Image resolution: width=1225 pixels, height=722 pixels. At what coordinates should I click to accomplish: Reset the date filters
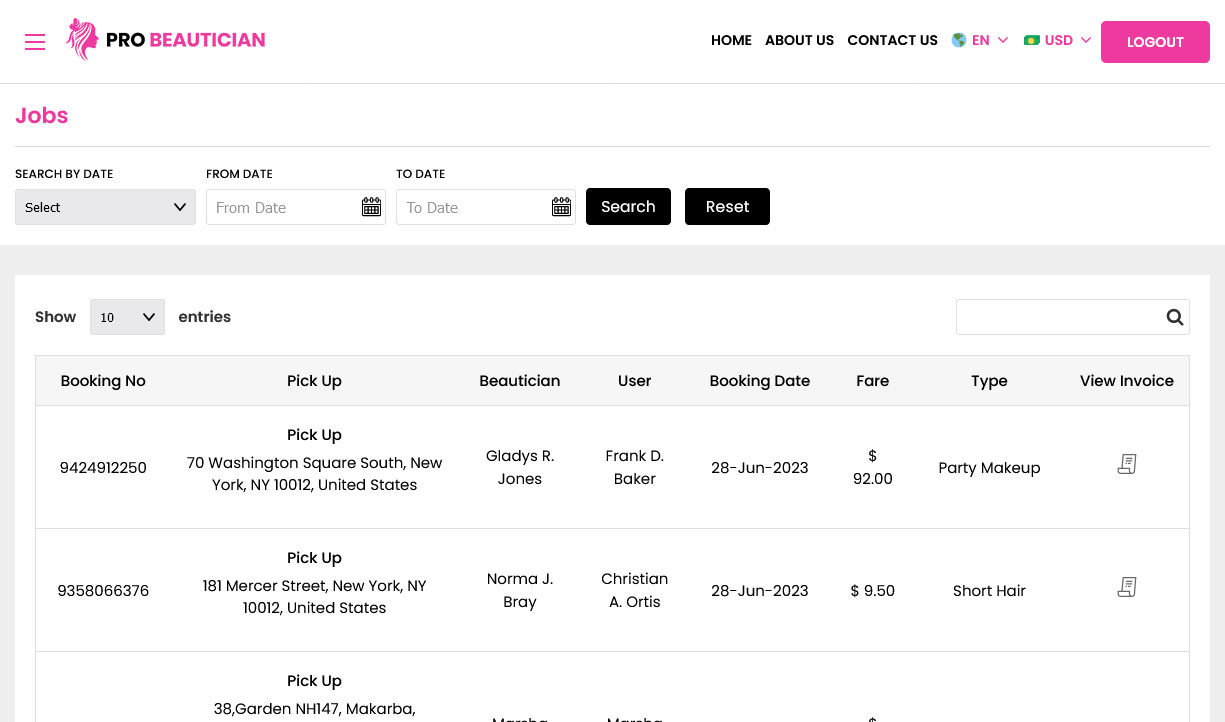click(x=727, y=207)
